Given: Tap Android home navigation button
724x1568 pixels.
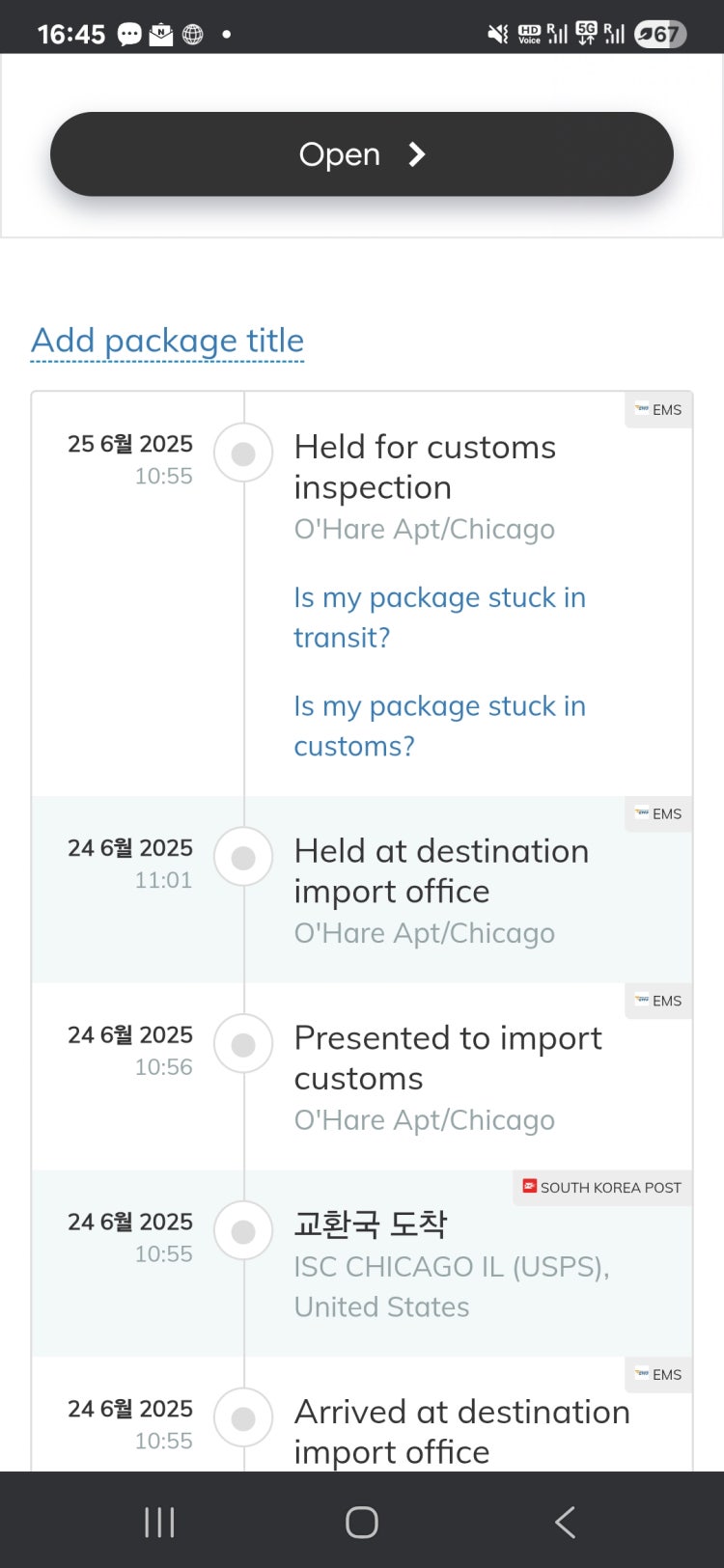Looking at the screenshot, I should coord(361,1522).
